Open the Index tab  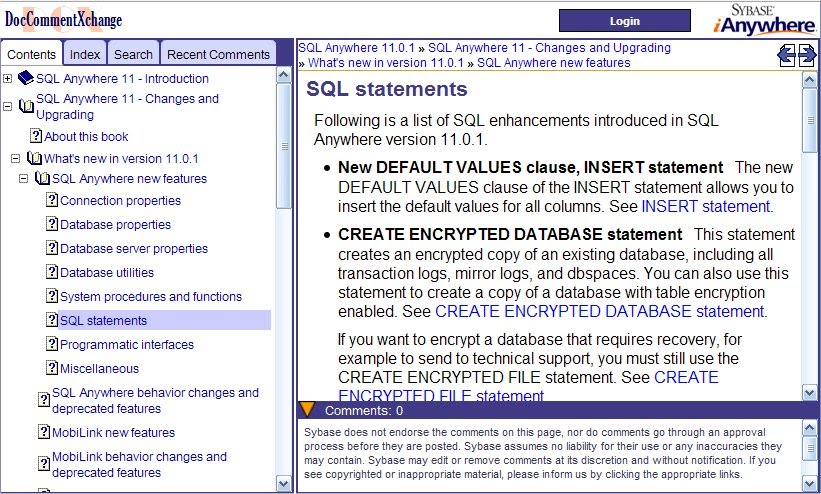(x=85, y=53)
